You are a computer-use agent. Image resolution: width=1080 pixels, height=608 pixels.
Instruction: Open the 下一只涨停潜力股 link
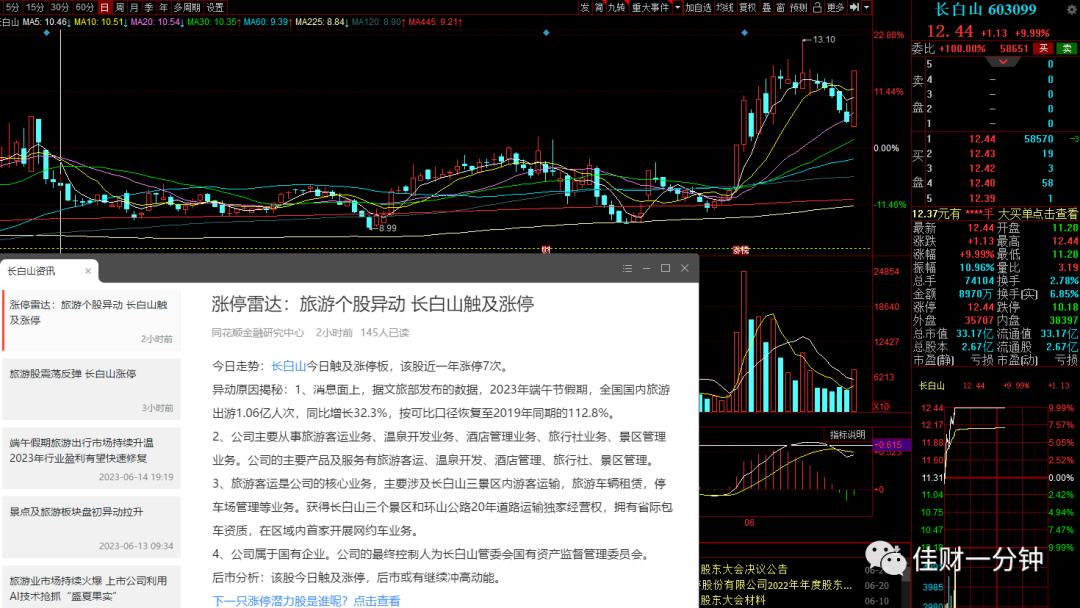click(306, 601)
